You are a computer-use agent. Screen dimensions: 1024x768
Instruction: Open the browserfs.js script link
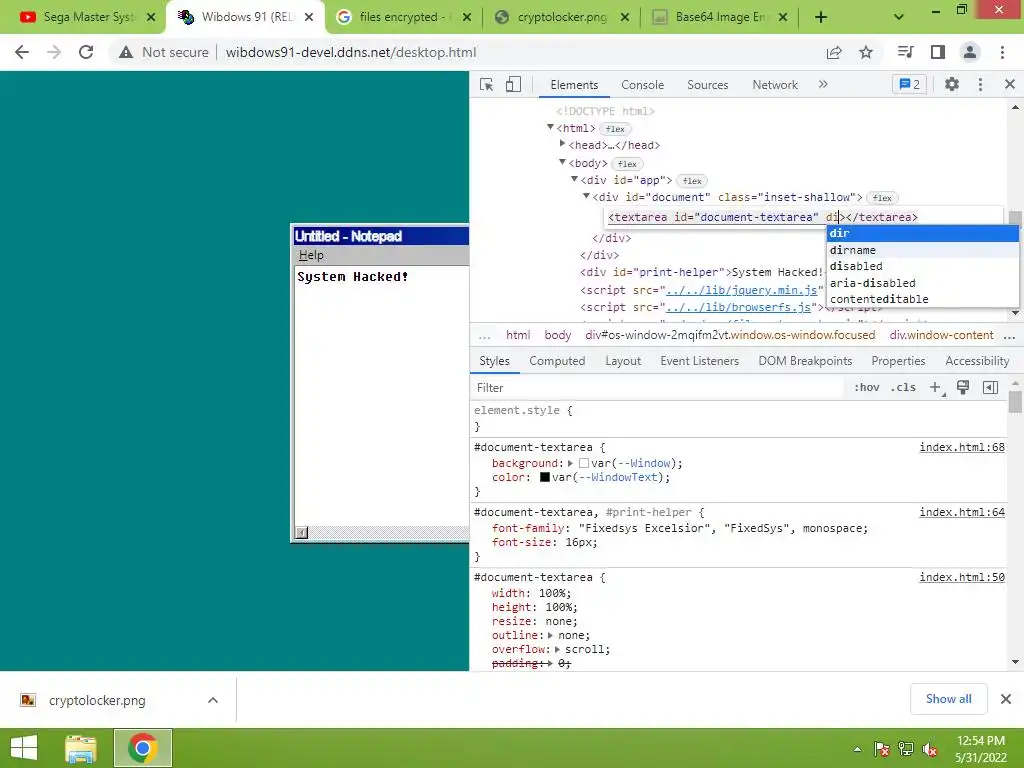(x=738, y=307)
